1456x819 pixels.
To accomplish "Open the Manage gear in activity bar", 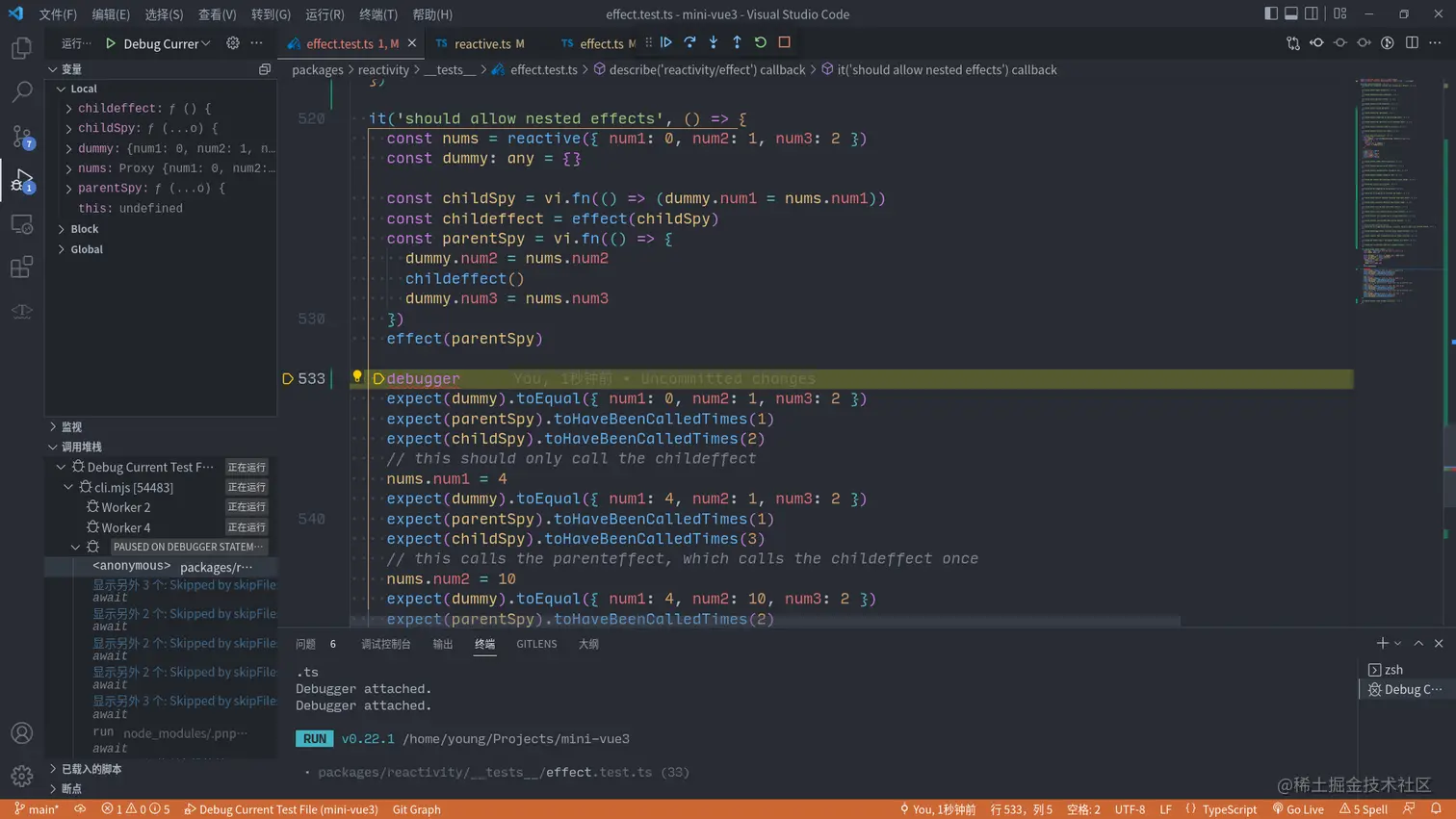I will [x=21, y=776].
